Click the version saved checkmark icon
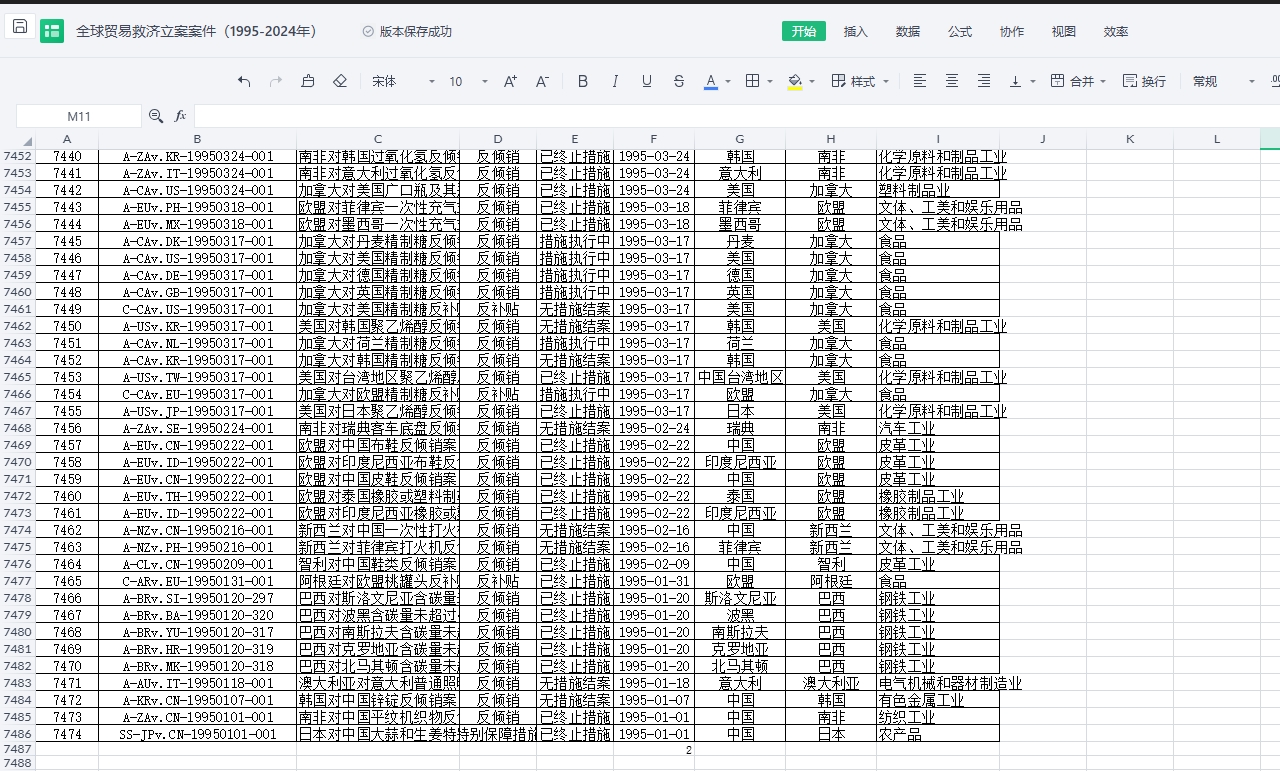 (368, 32)
